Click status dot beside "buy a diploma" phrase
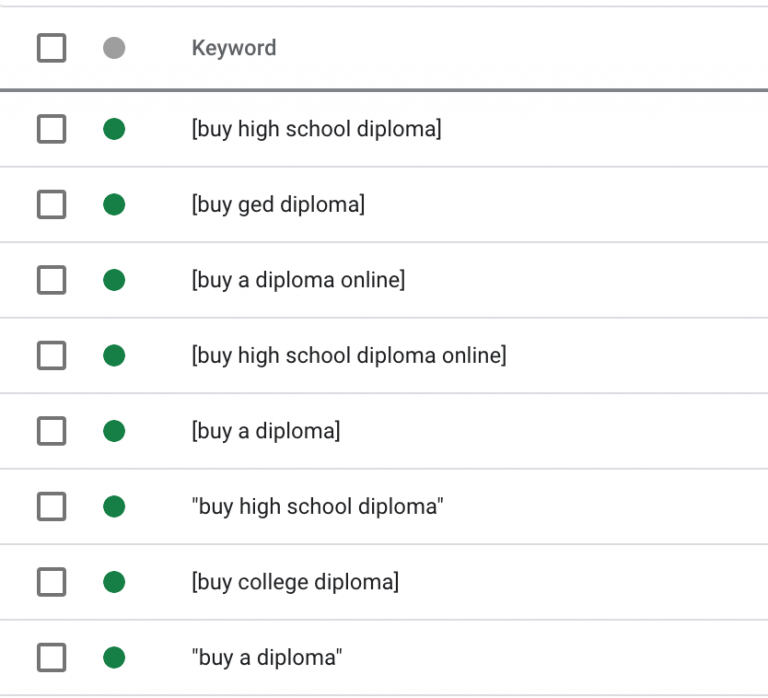This screenshot has width=768, height=698. pyautogui.click(x=114, y=658)
